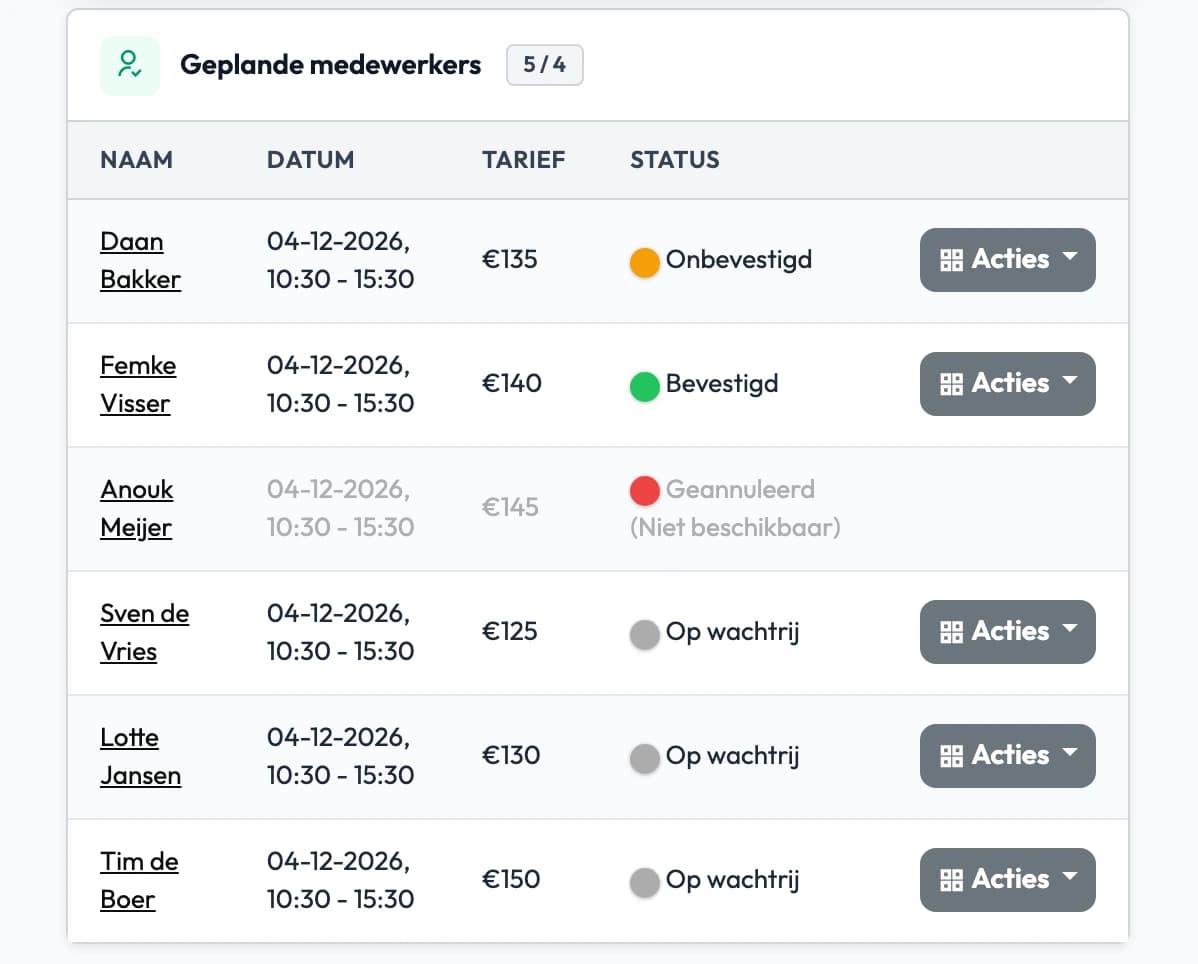The height and width of the screenshot is (964, 1198).
Task: Open the Acties dropdown for Tim de Boer
Action: (x=1007, y=879)
